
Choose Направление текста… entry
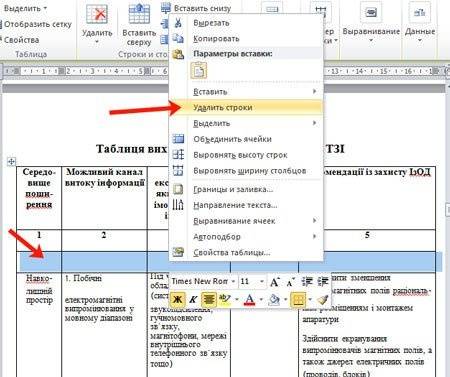click(245, 205)
